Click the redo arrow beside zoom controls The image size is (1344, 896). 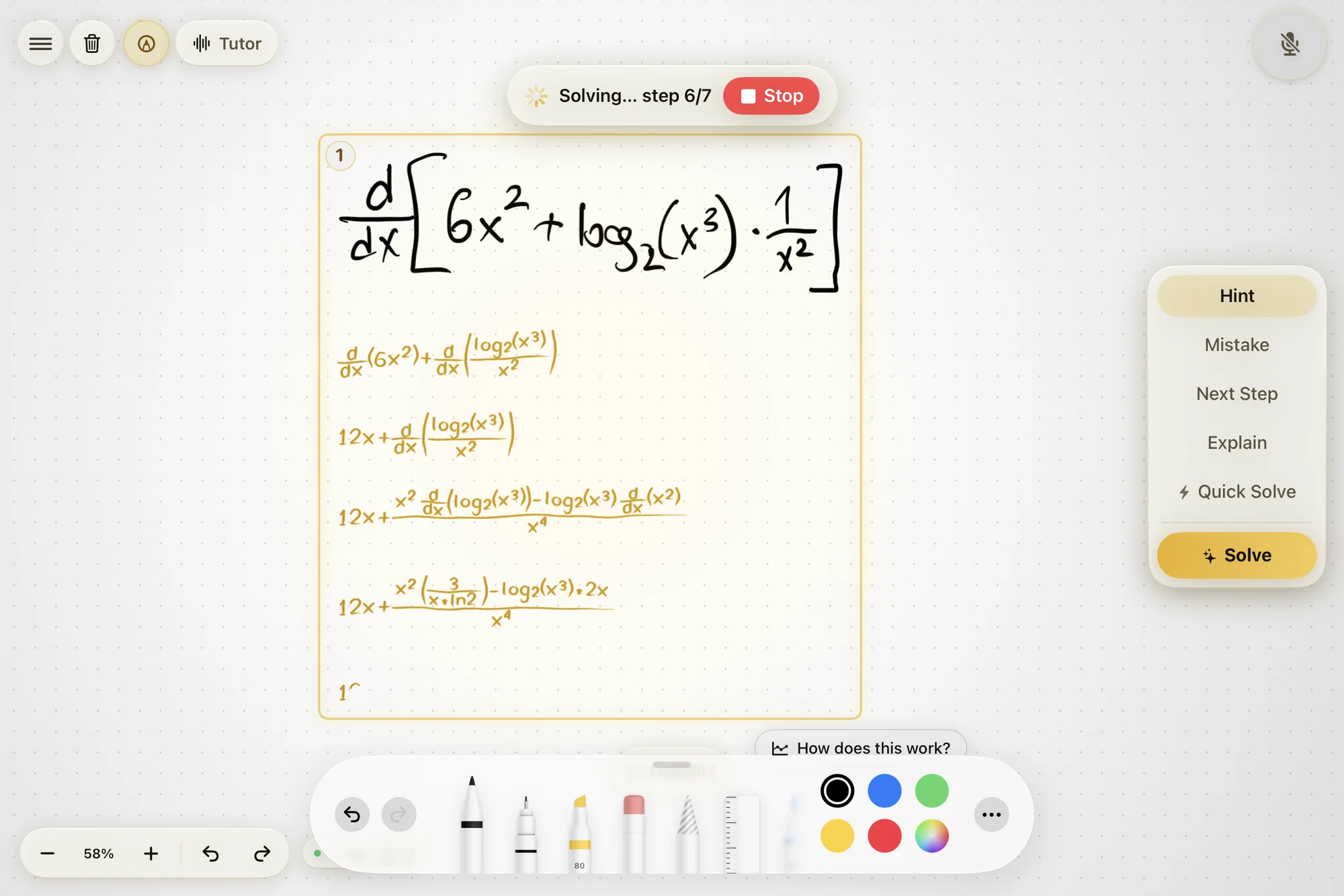tap(261, 854)
